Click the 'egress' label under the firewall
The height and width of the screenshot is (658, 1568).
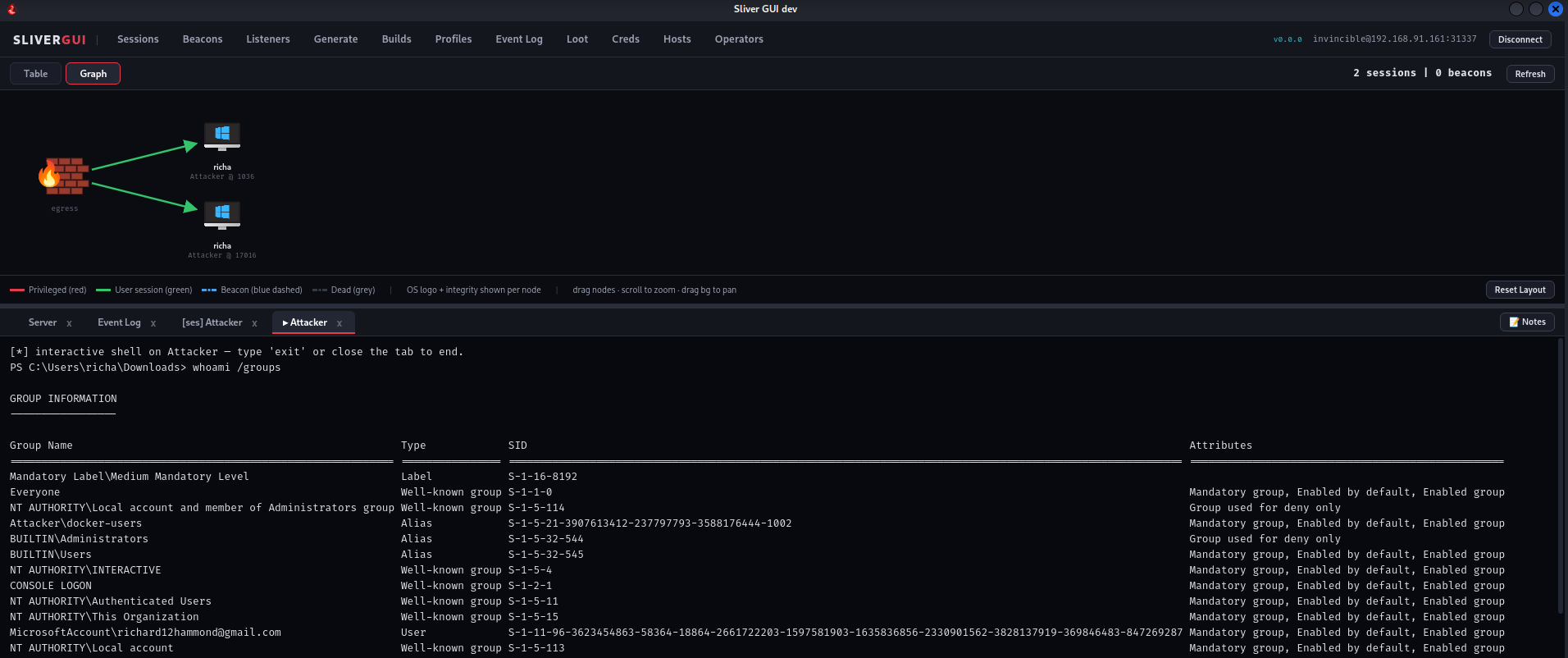[65, 208]
